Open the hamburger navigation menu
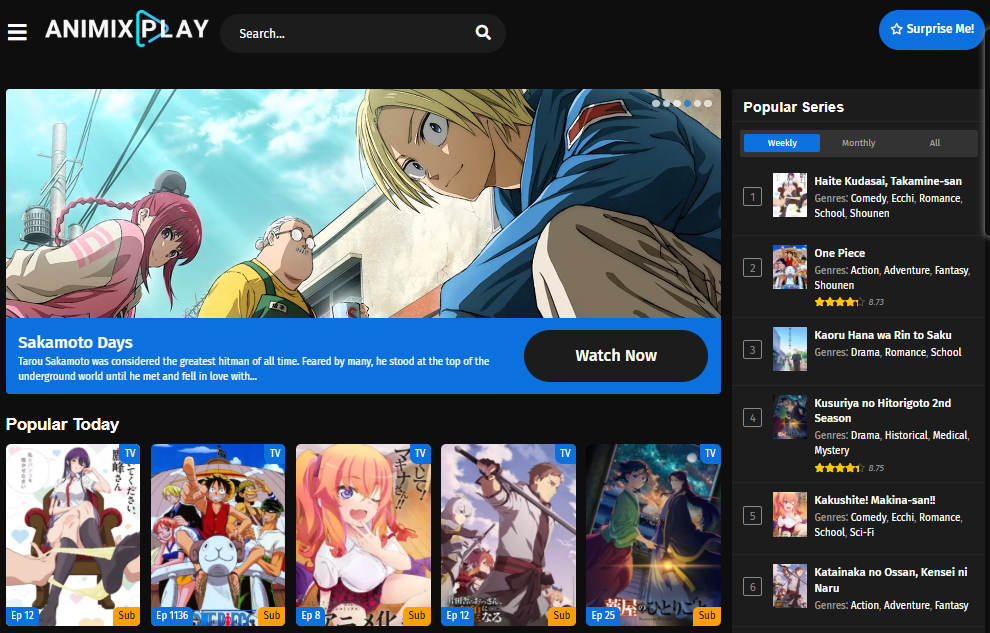 coord(17,32)
